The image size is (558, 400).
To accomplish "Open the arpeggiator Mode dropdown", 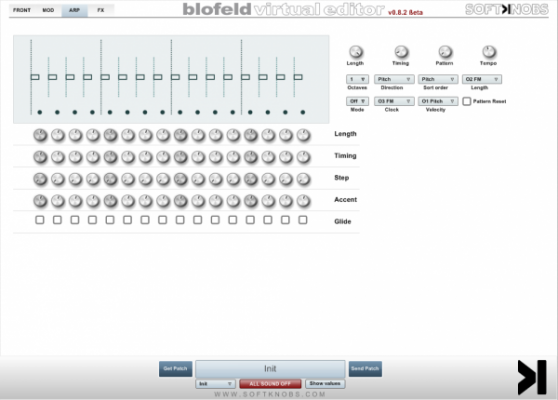I will (x=357, y=101).
